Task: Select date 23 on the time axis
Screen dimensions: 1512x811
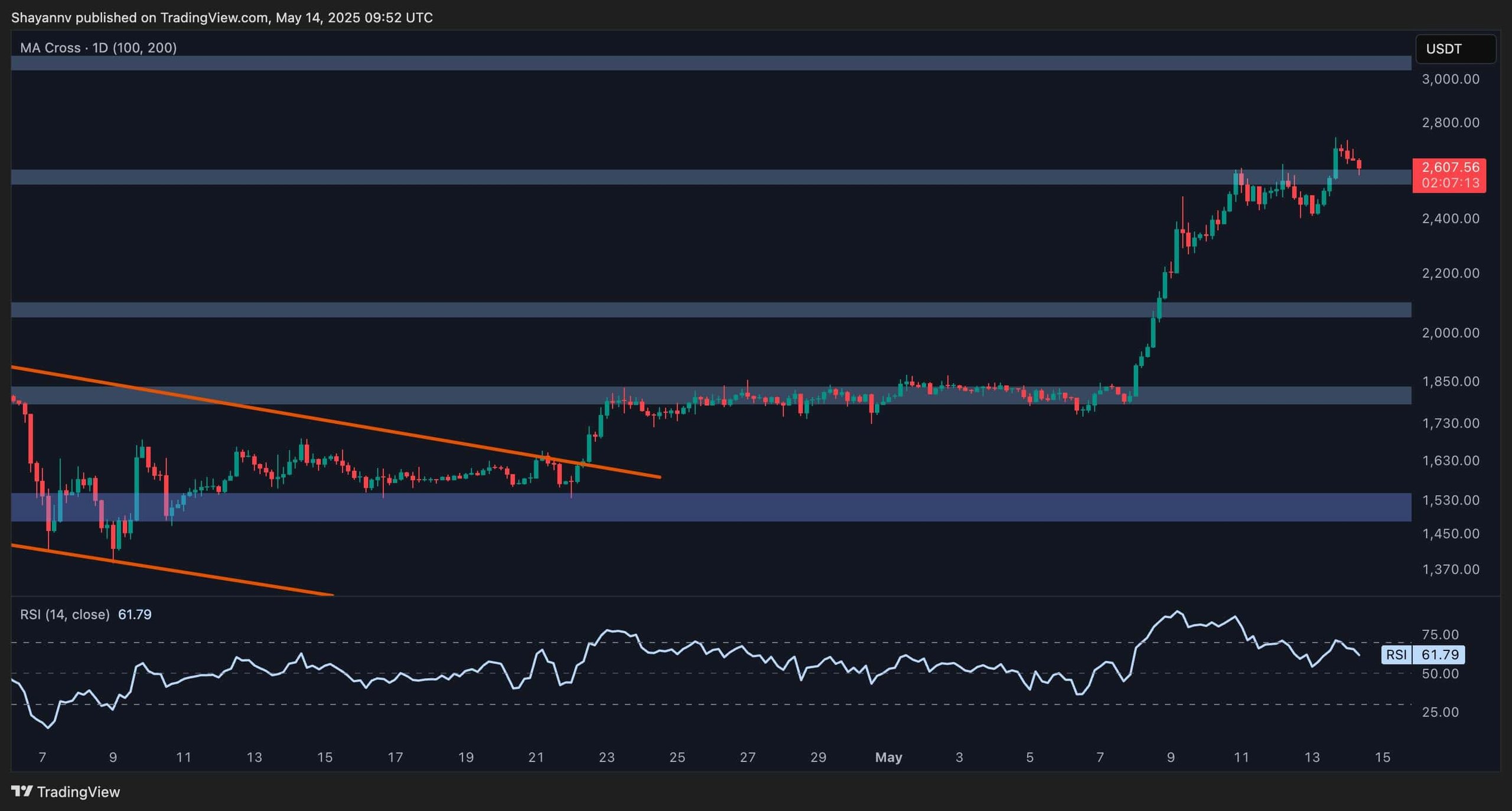Action: tap(607, 757)
